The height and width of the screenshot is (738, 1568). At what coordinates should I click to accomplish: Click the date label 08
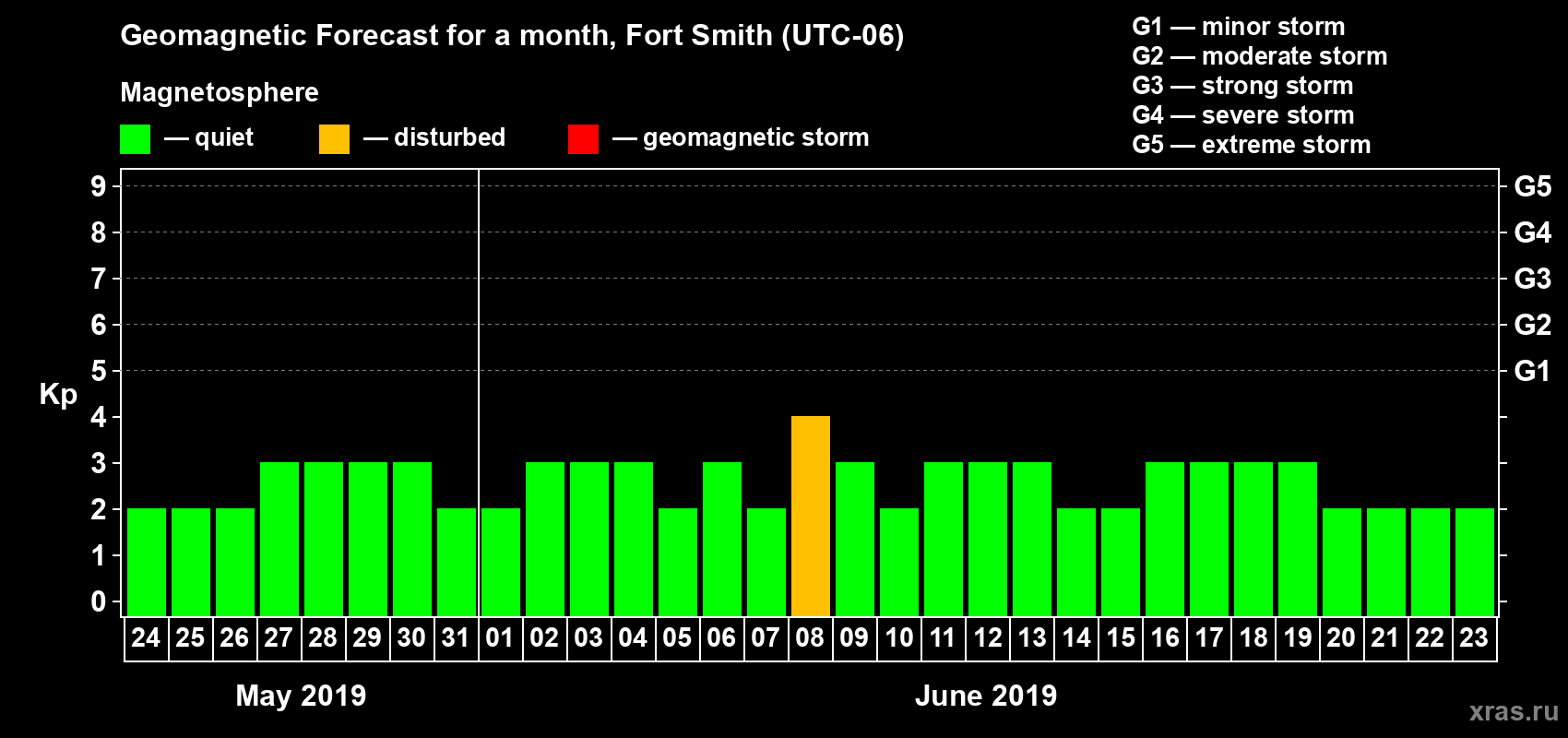pyautogui.click(x=810, y=637)
